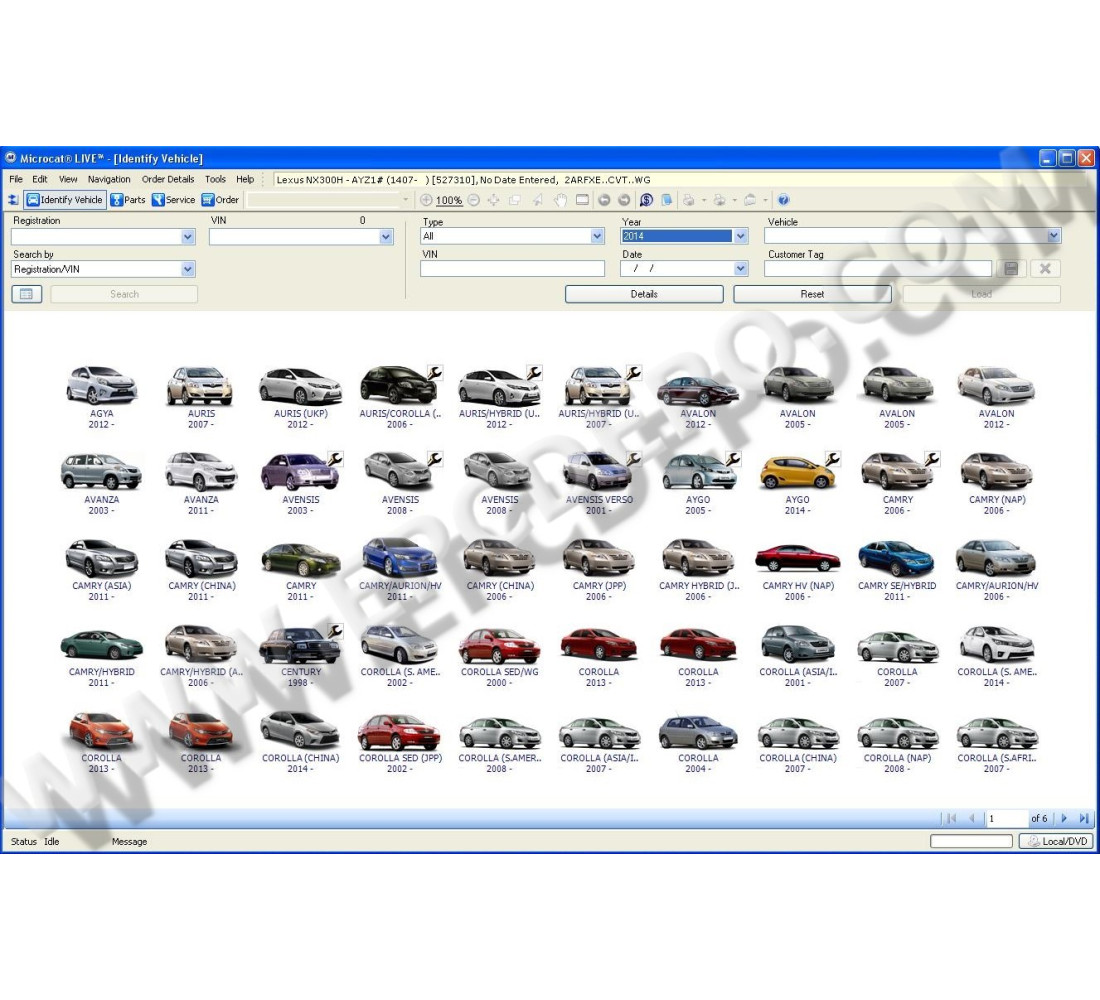Open the Edit menu
Image resolution: width=1100 pixels, height=1000 pixels.
[x=40, y=179]
